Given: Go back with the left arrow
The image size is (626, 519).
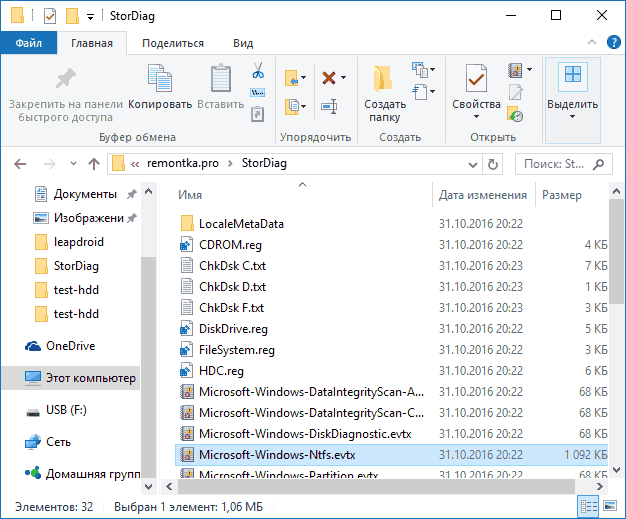Looking at the screenshot, I should click(x=20, y=164).
